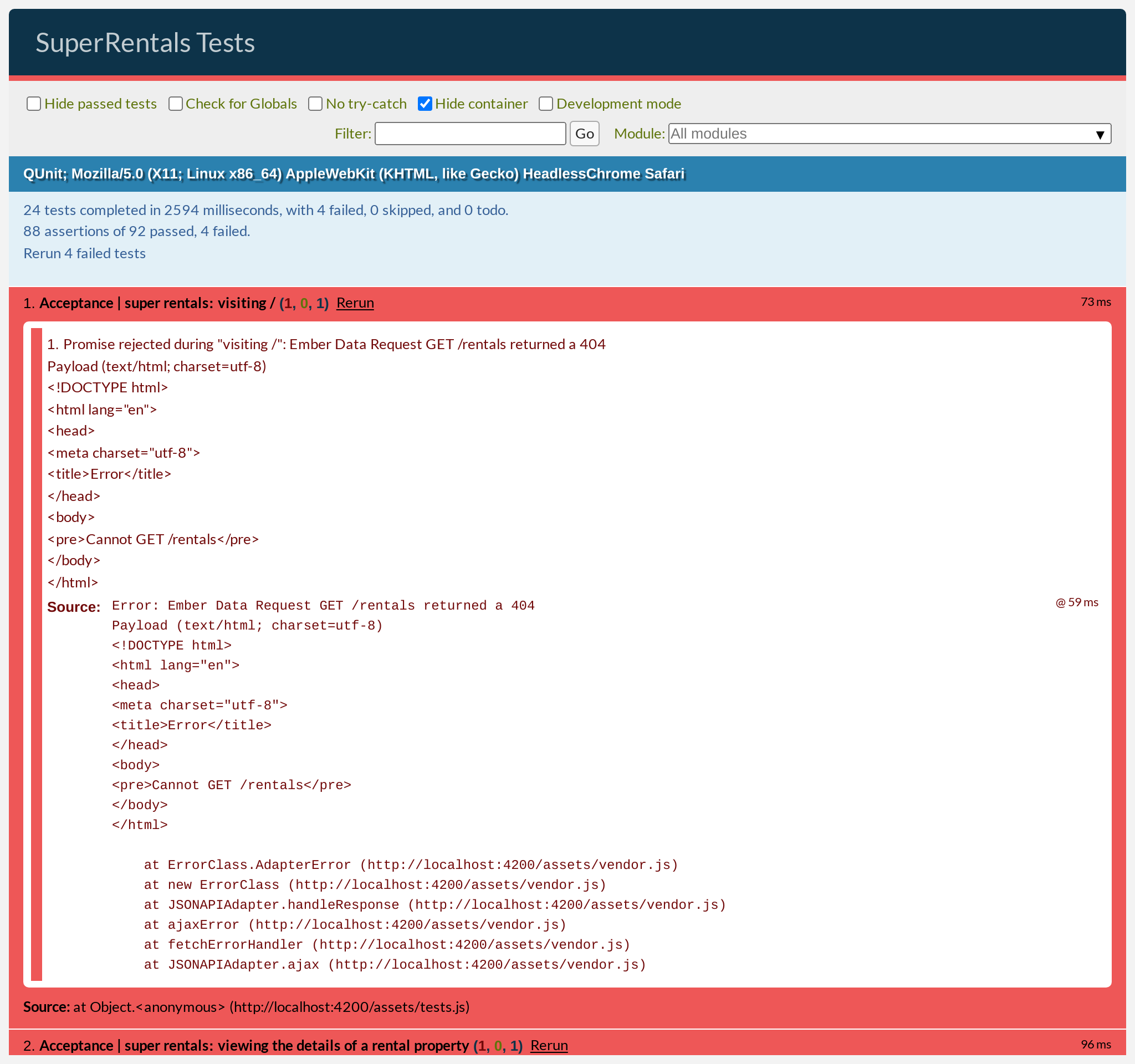Open the SuperRentals Tests title link

[x=145, y=43]
